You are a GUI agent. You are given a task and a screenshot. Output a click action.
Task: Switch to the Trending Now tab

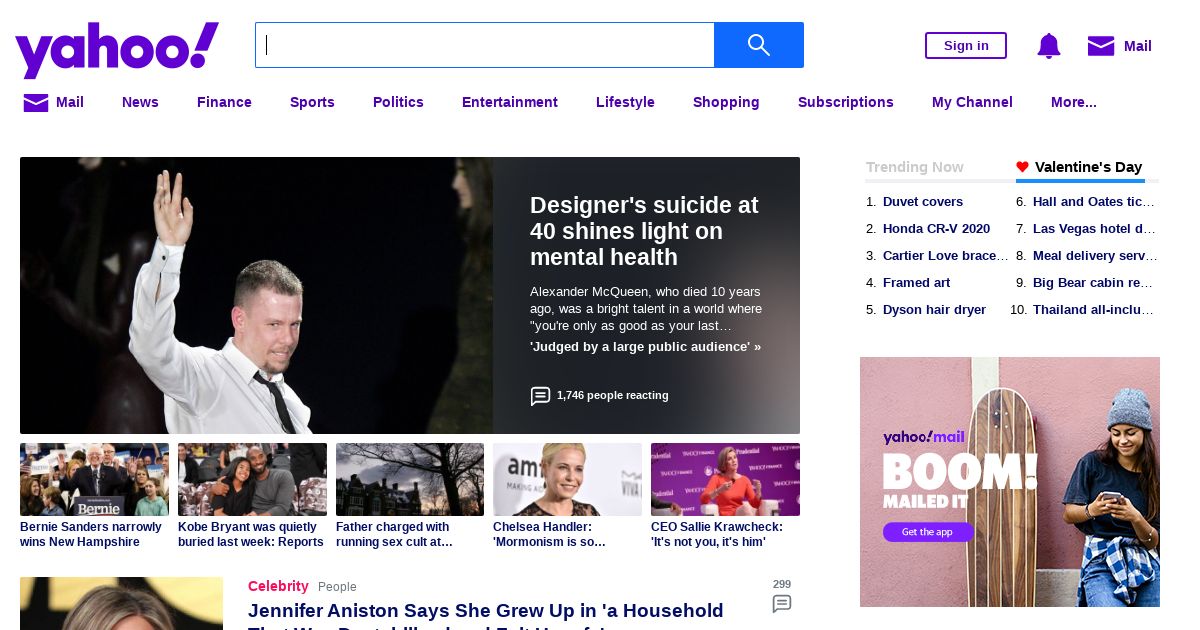pyautogui.click(x=915, y=167)
